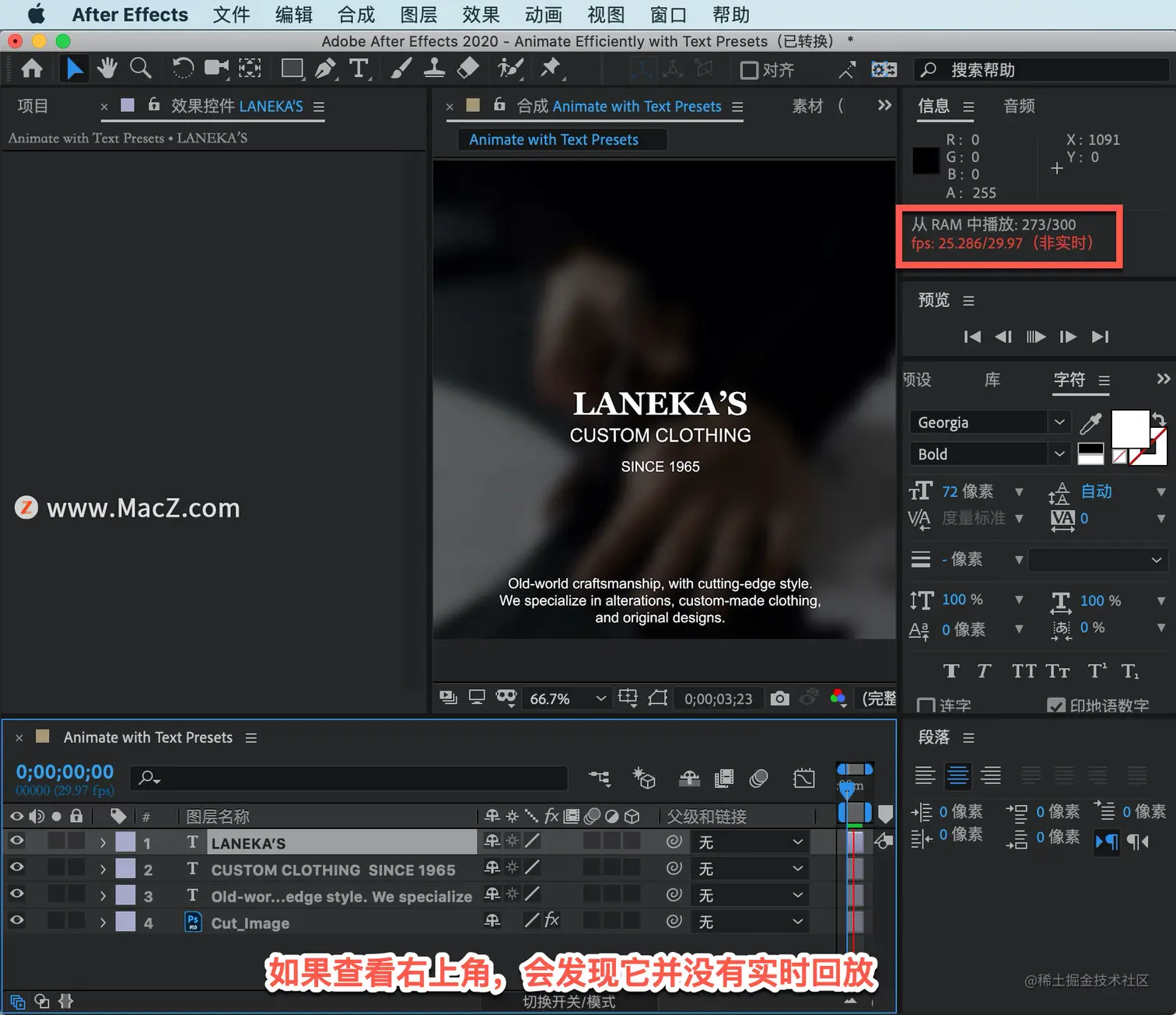Click play/stop button in 预览 panel
This screenshot has height=1015, width=1176.
(1035, 337)
